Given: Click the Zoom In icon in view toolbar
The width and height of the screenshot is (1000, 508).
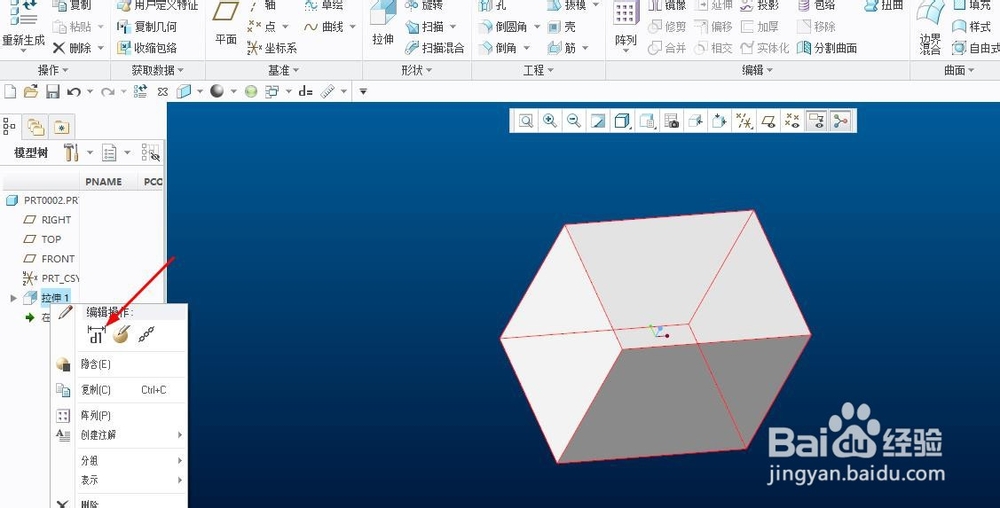Looking at the screenshot, I should coord(550,121).
